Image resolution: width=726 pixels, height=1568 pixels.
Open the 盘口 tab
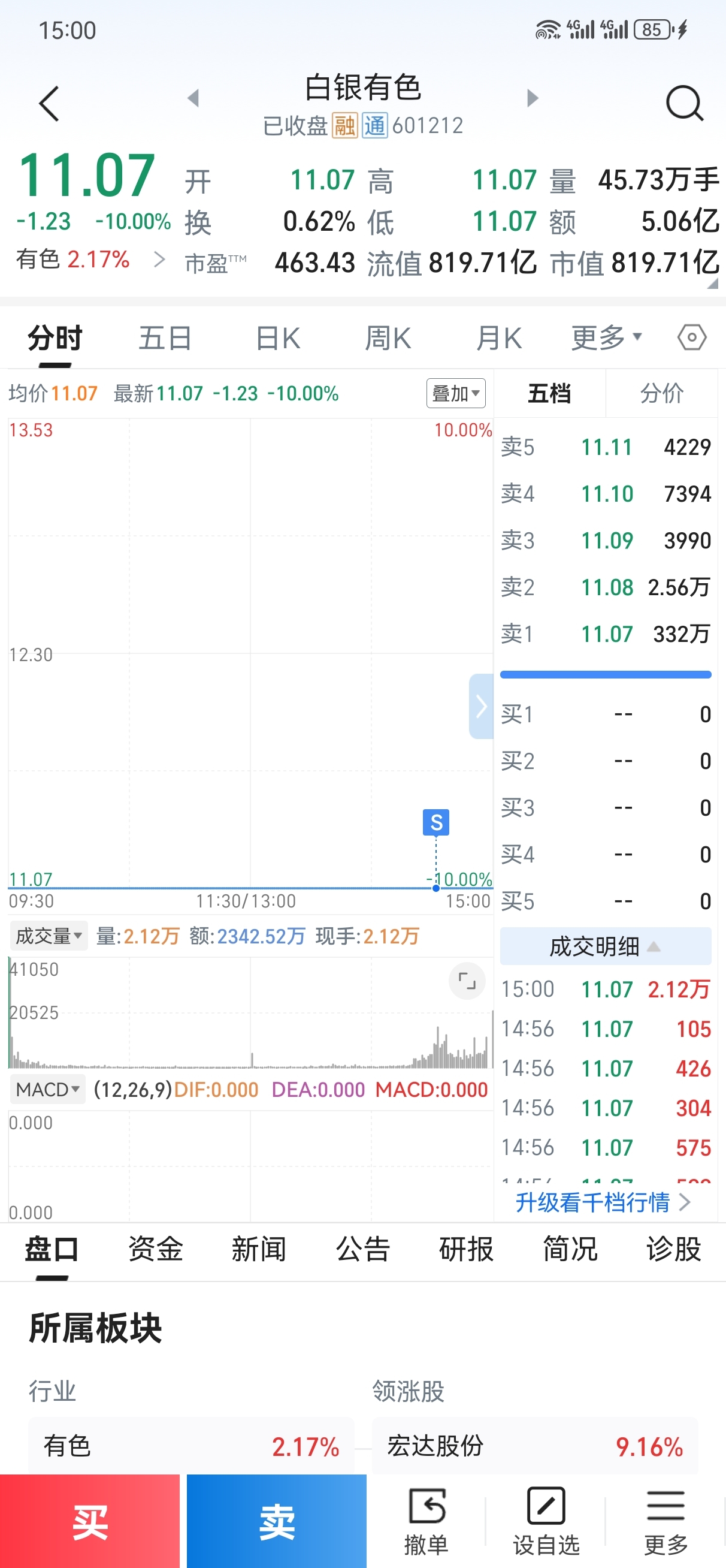pos(52,1250)
